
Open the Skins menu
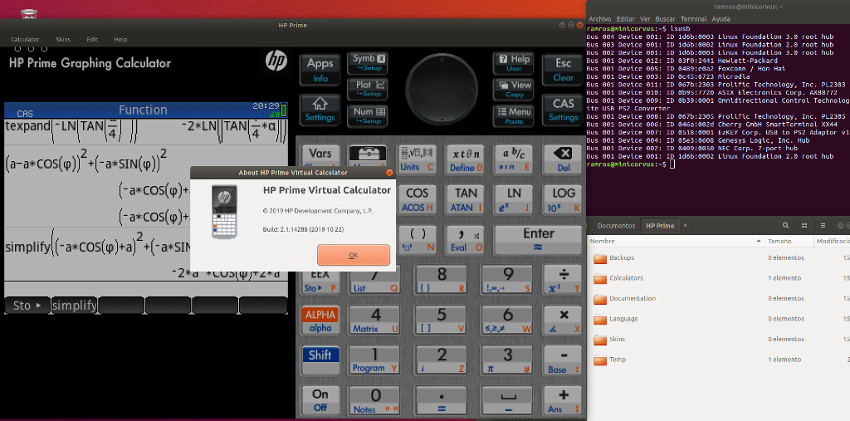pyautogui.click(x=63, y=40)
